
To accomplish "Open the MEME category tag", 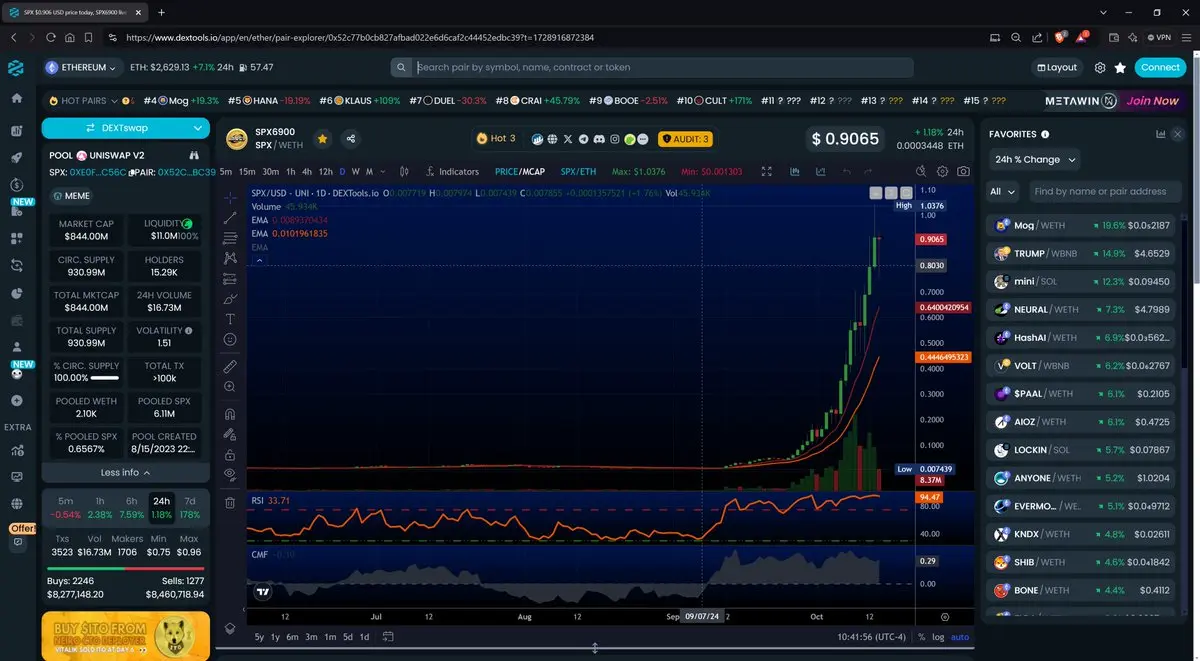I will point(72,196).
